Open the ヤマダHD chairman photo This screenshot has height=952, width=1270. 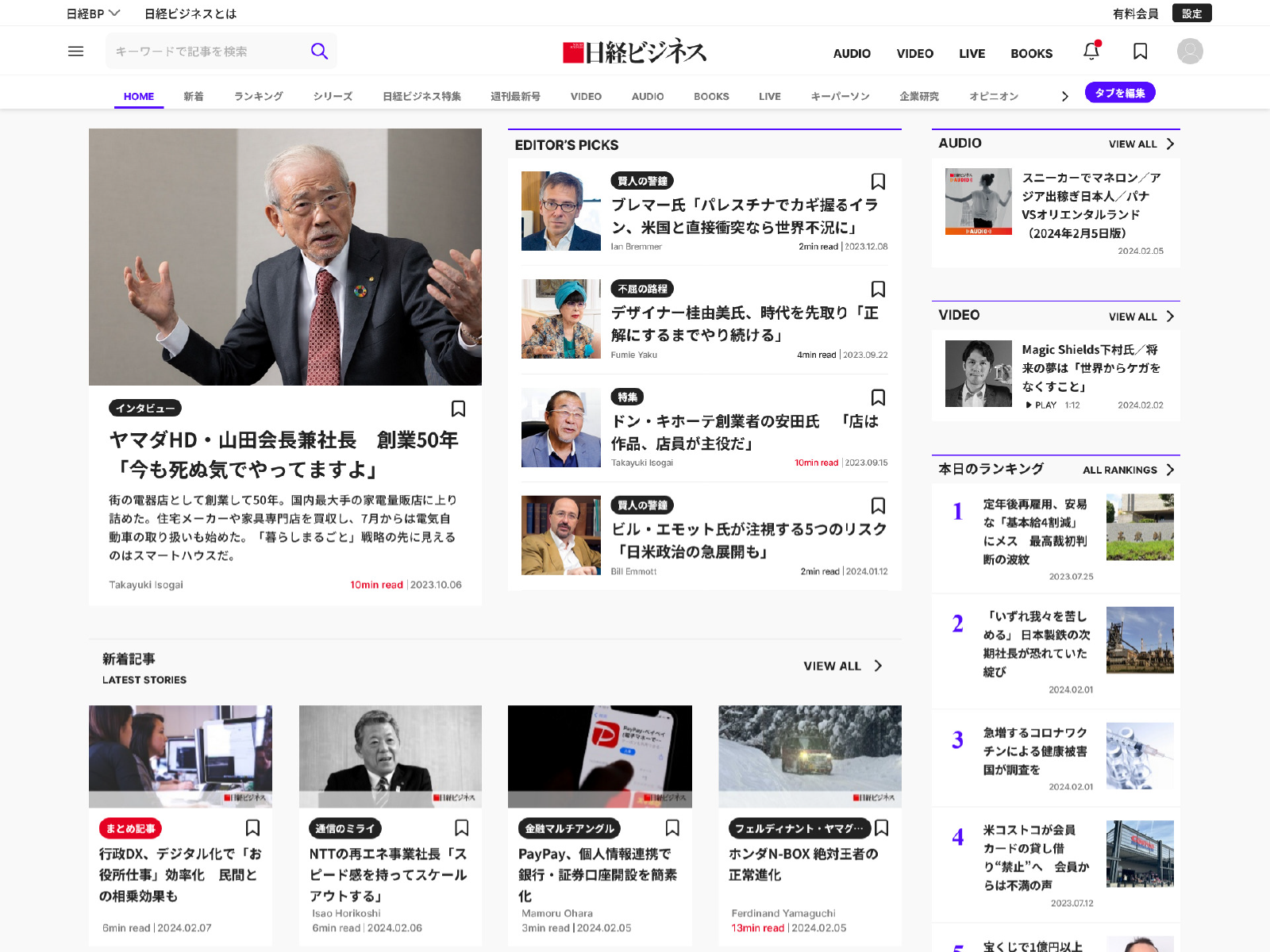point(285,257)
